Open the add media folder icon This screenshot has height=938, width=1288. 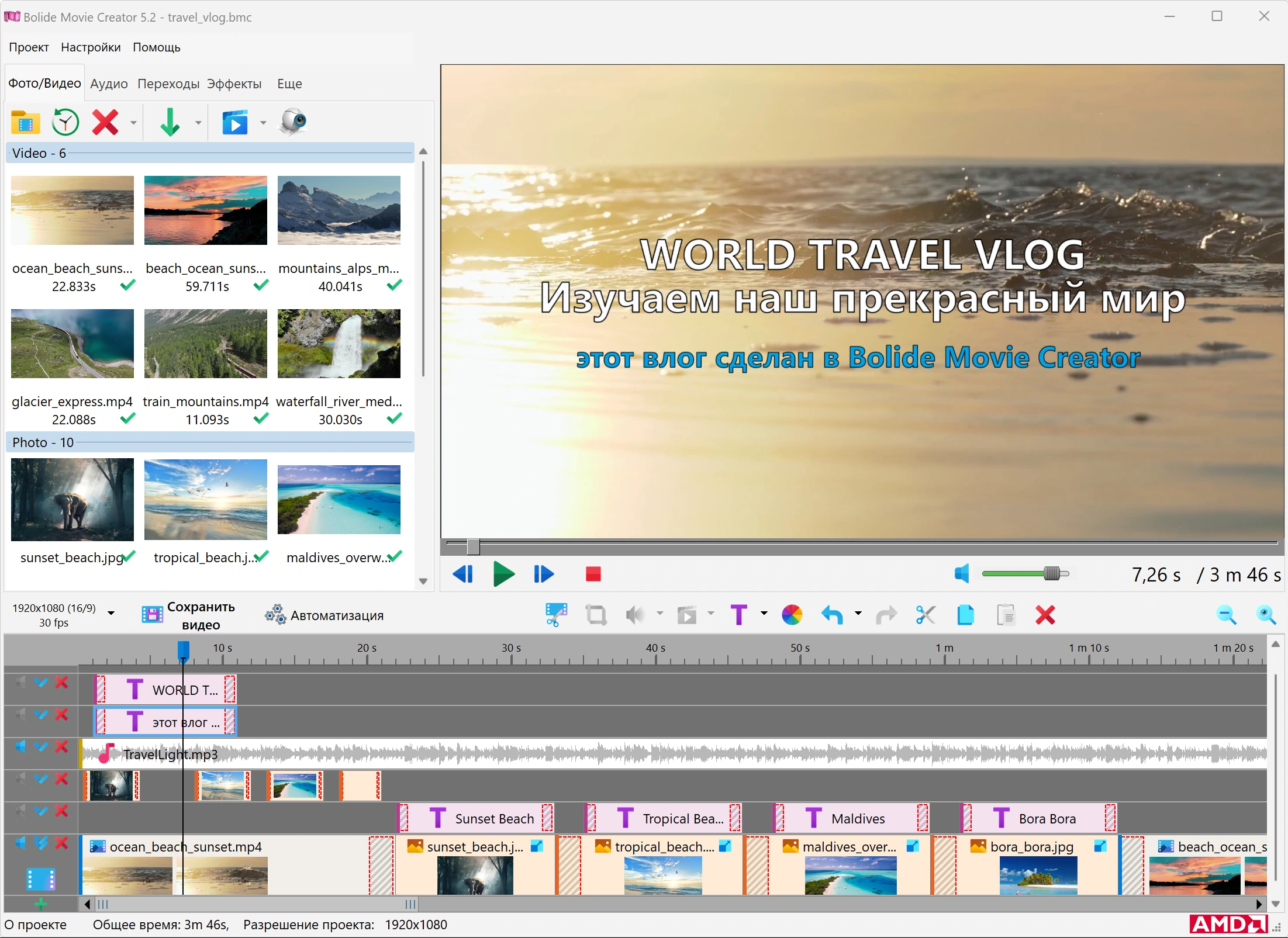point(25,123)
